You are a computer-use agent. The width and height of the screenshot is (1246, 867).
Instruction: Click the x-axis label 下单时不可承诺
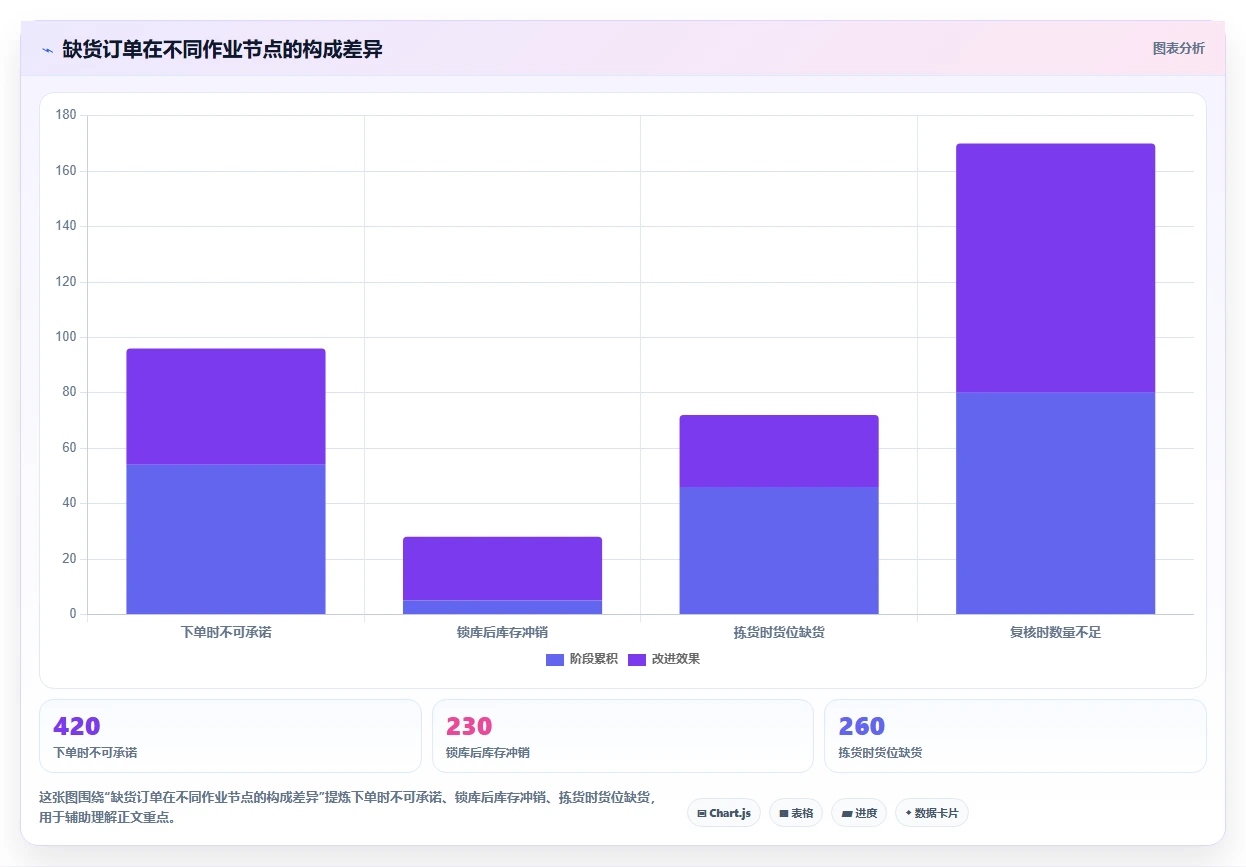pos(226,632)
